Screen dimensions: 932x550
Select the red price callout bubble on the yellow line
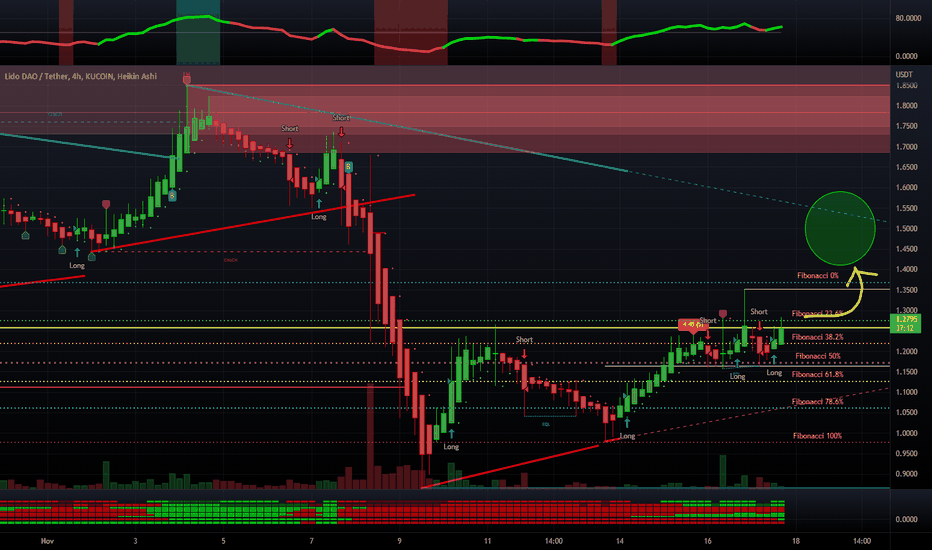tap(693, 325)
